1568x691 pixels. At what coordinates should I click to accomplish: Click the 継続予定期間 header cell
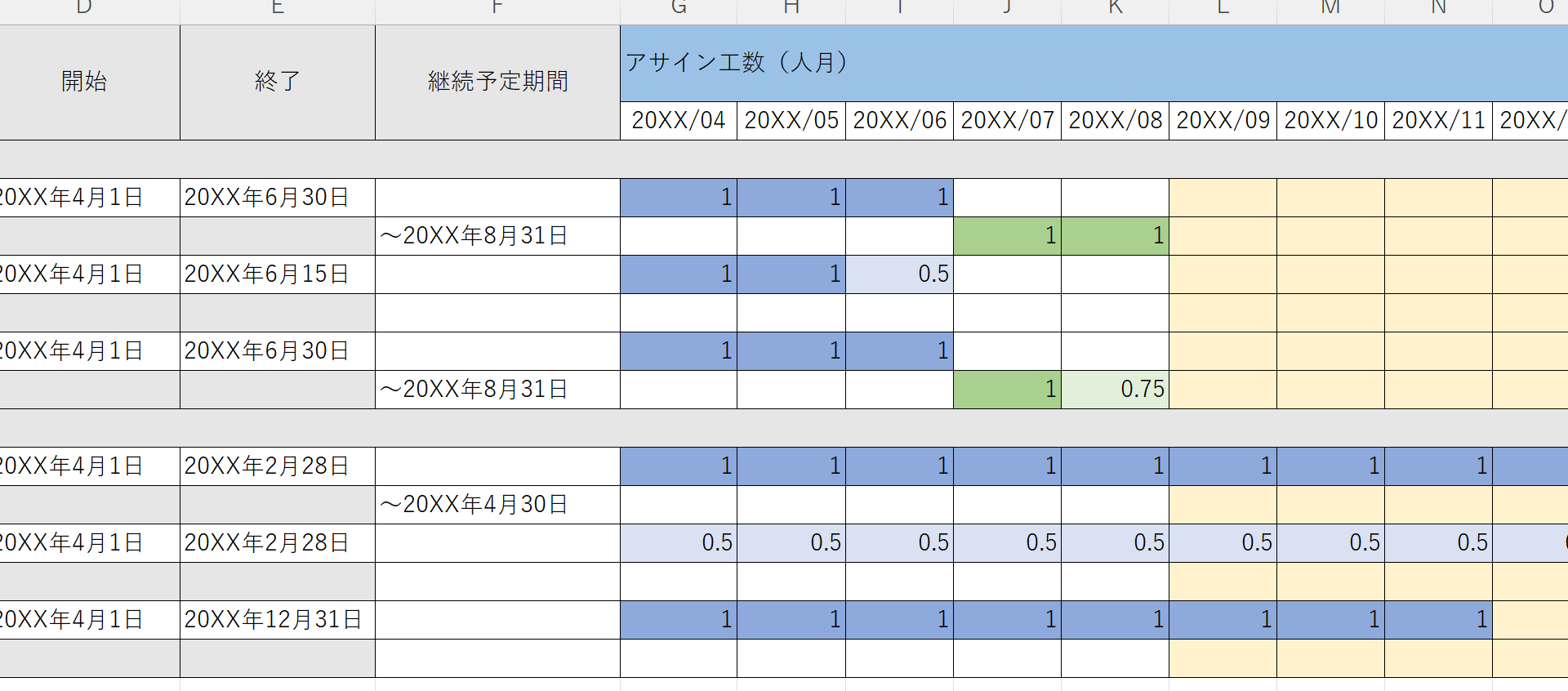tap(497, 82)
